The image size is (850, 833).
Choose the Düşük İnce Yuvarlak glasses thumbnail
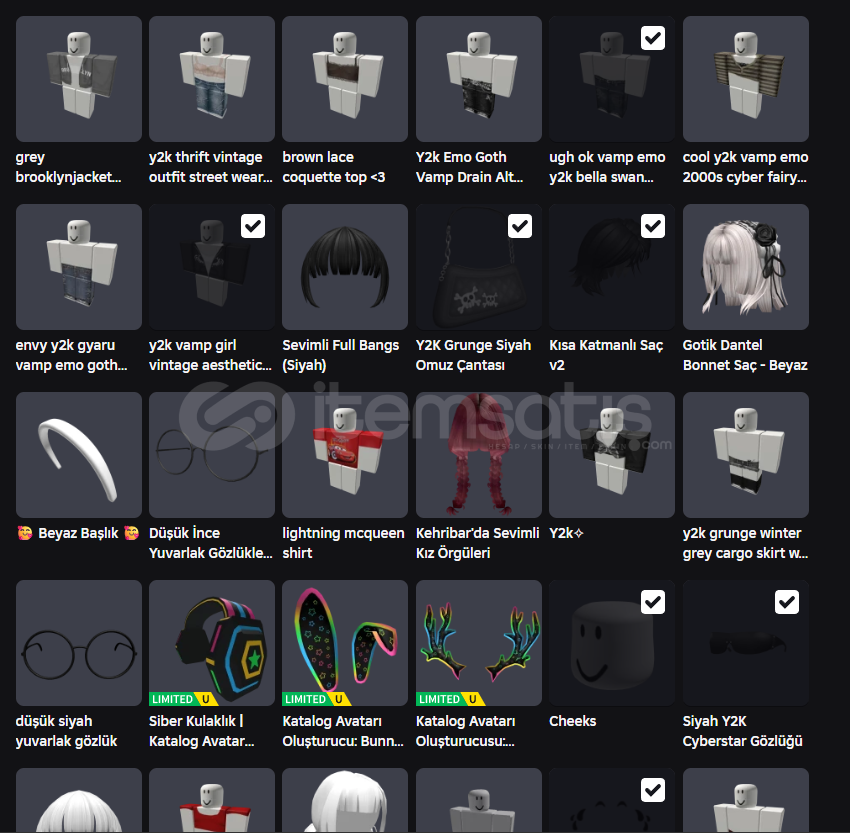212,455
